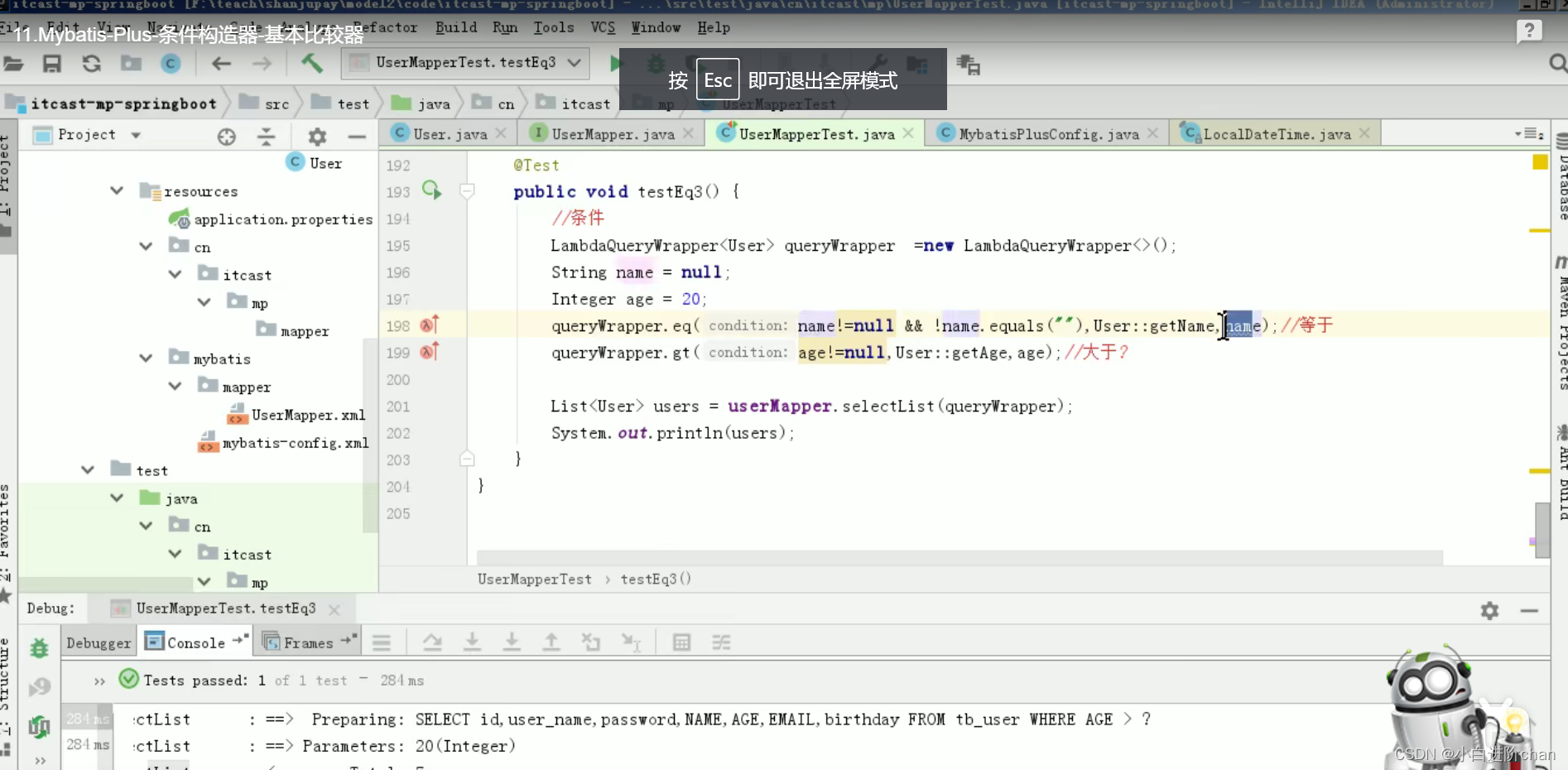The height and width of the screenshot is (770, 1568).
Task: Open the Build menu
Action: (x=456, y=27)
